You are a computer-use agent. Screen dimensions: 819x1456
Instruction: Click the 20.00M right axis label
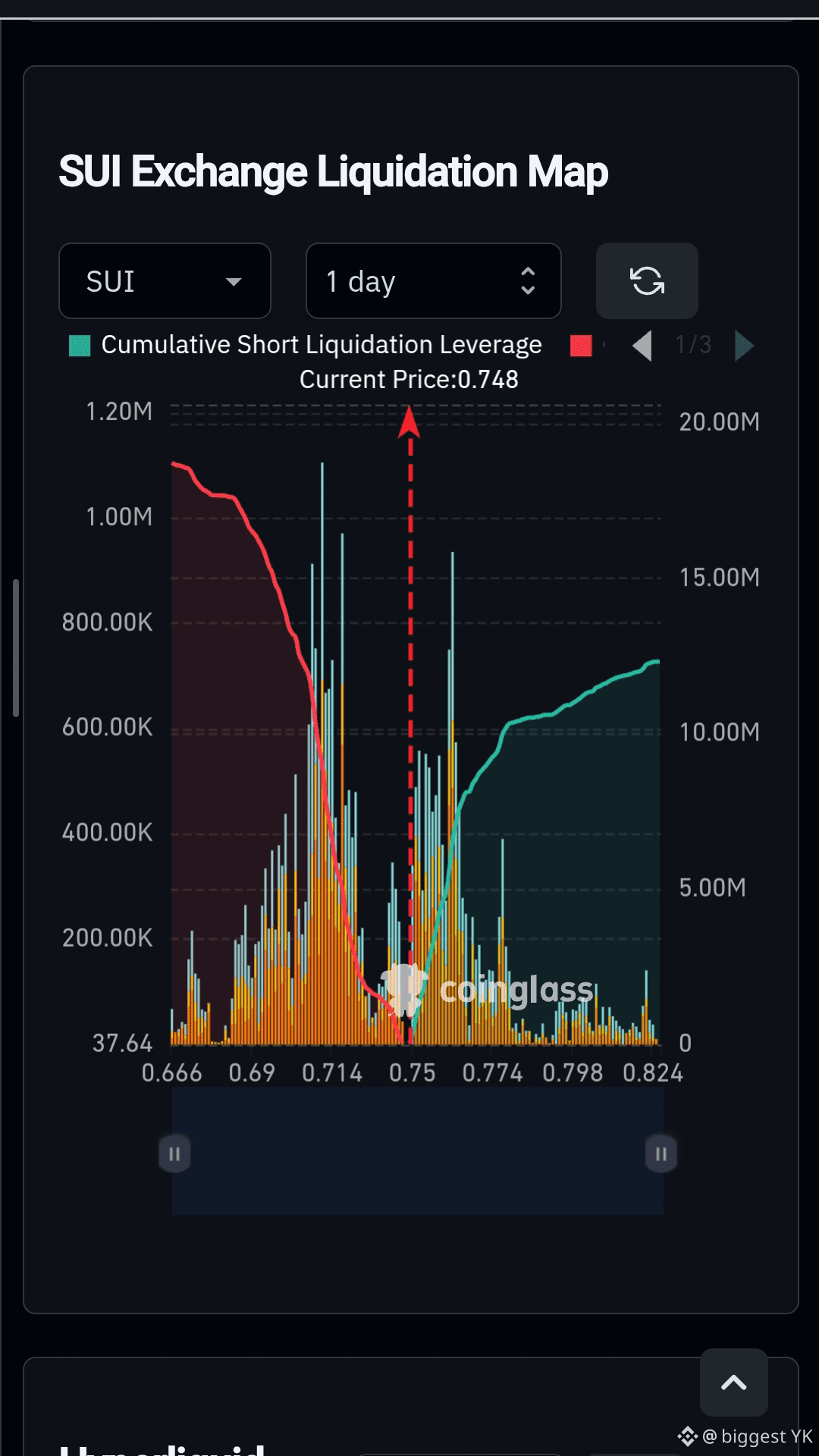pyautogui.click(x=719, y=422)
